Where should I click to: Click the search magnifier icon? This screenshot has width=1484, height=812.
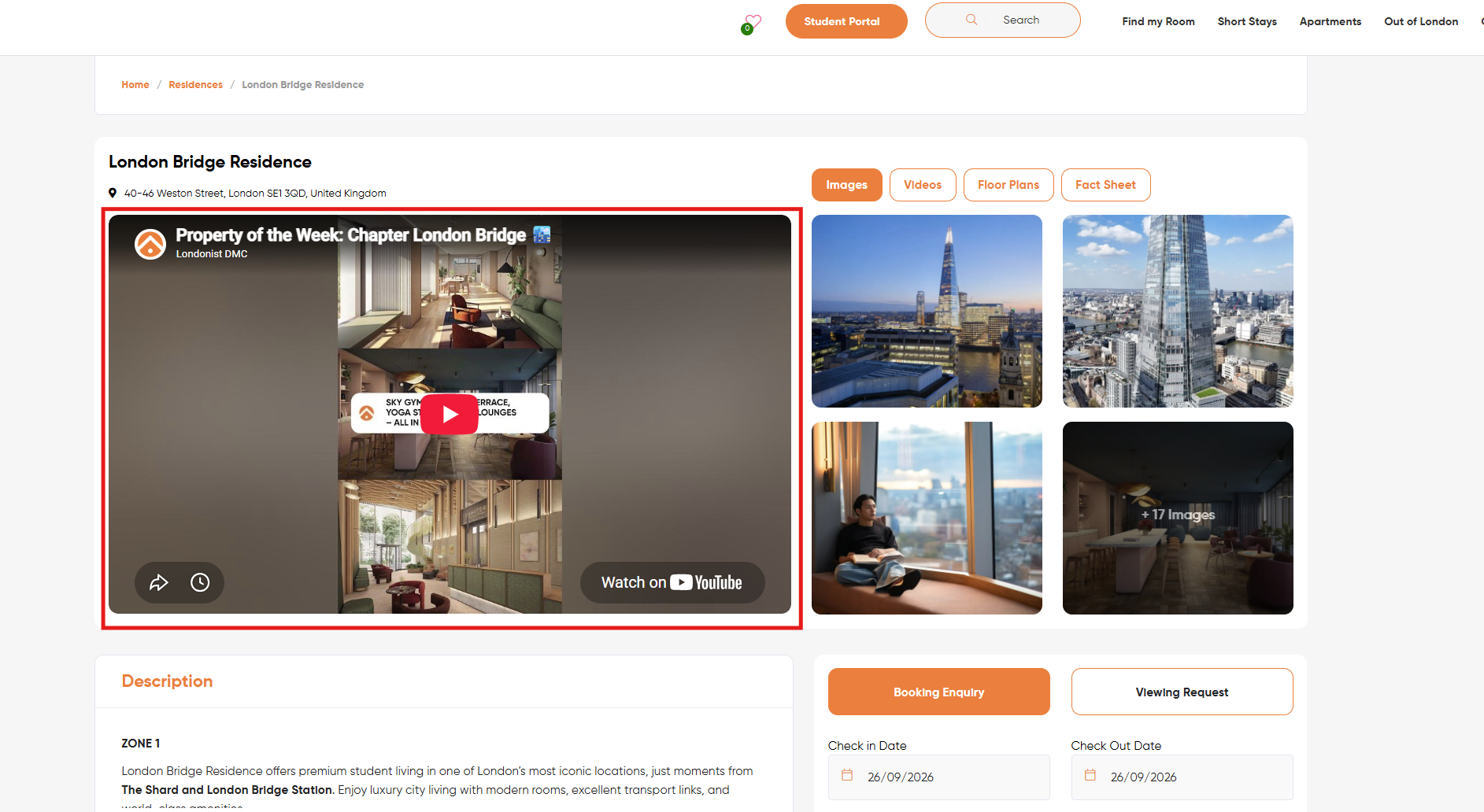971,20
